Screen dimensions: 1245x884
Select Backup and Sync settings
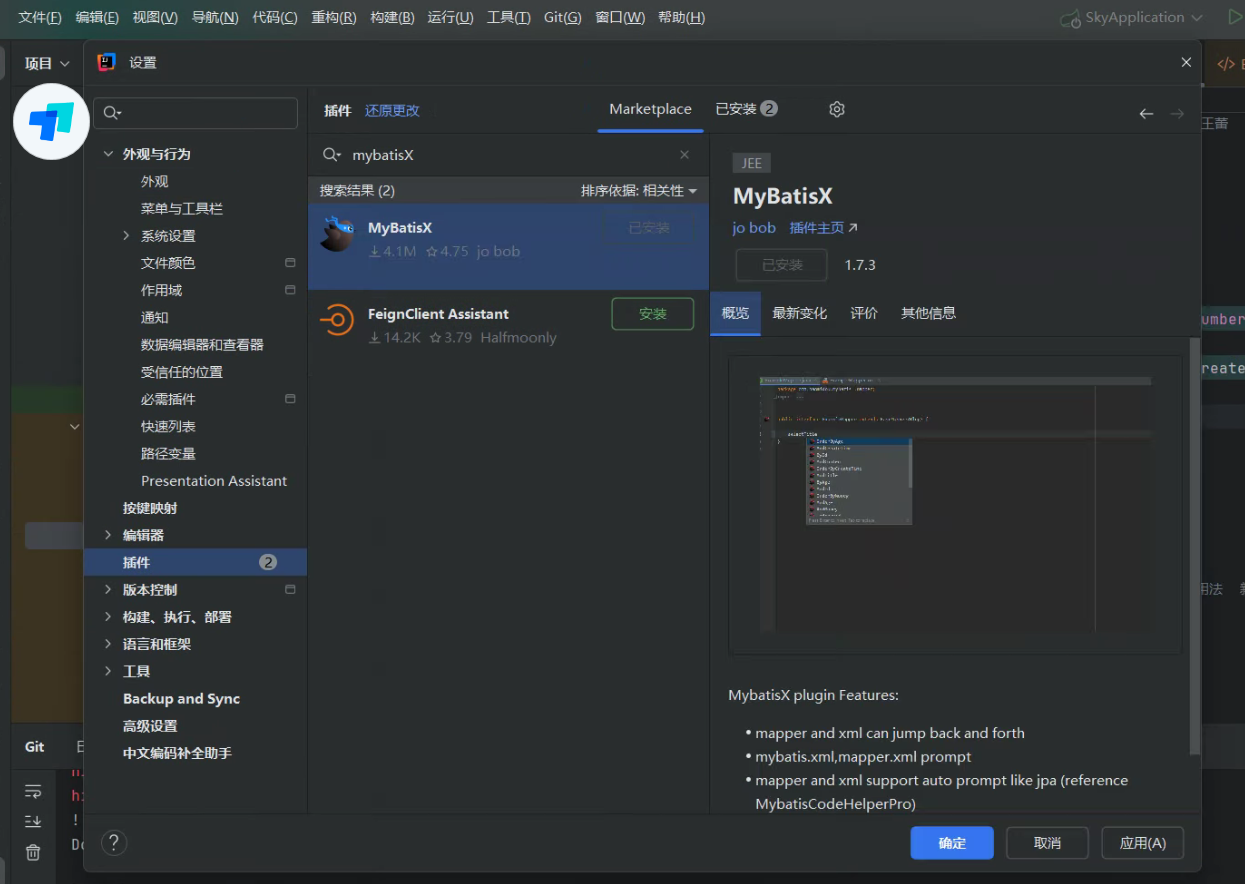pyautogui.click(x=181, y=698)
